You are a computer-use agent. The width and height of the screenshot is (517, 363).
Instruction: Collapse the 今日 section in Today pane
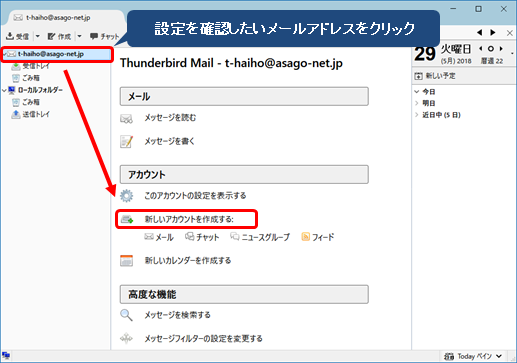[417, 92]
